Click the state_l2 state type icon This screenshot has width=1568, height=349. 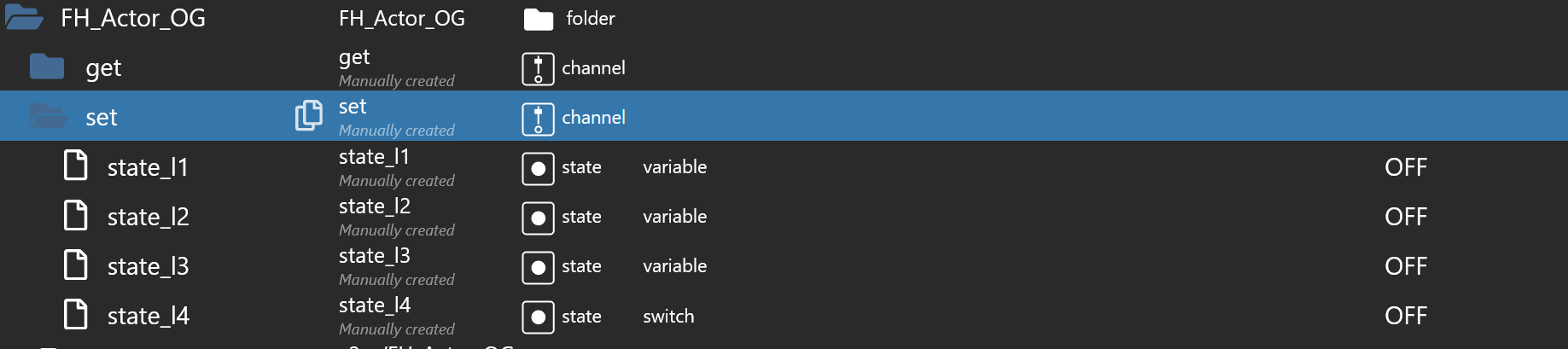tap(538, 218)
